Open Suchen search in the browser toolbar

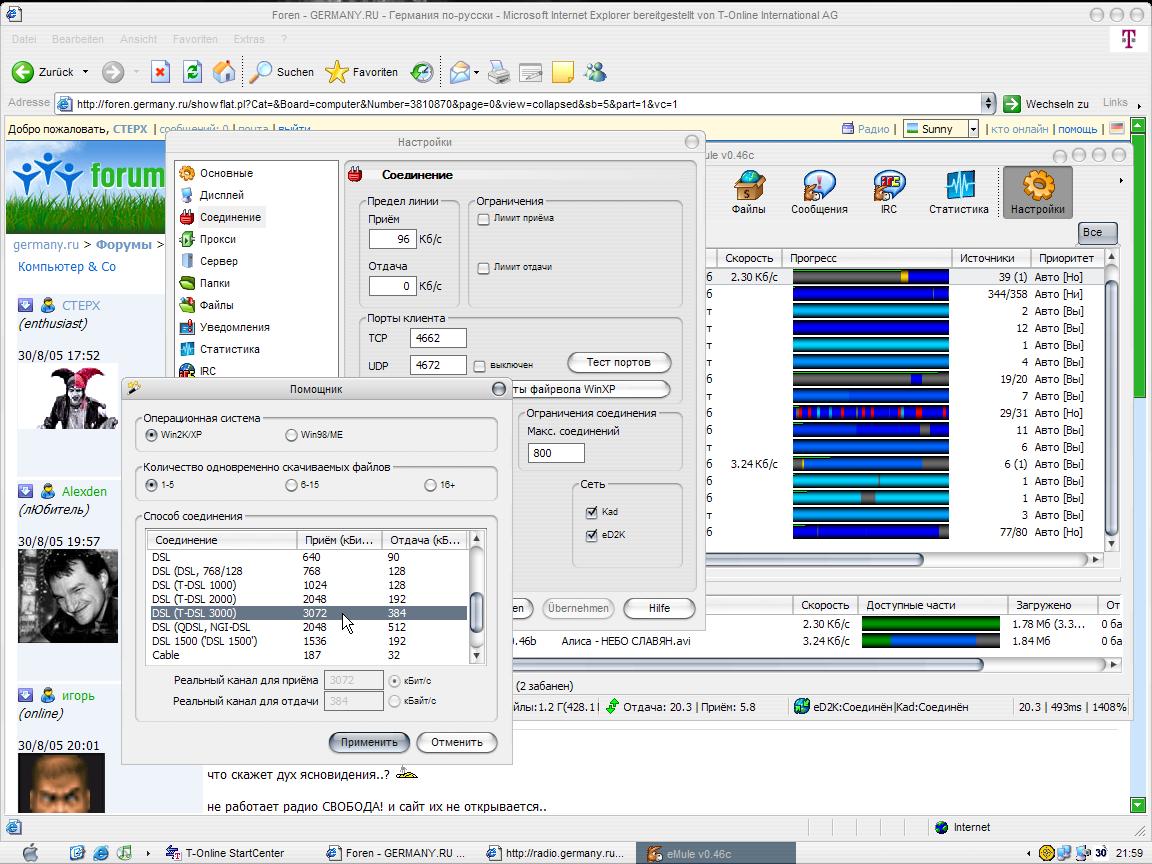pos(282,72)
